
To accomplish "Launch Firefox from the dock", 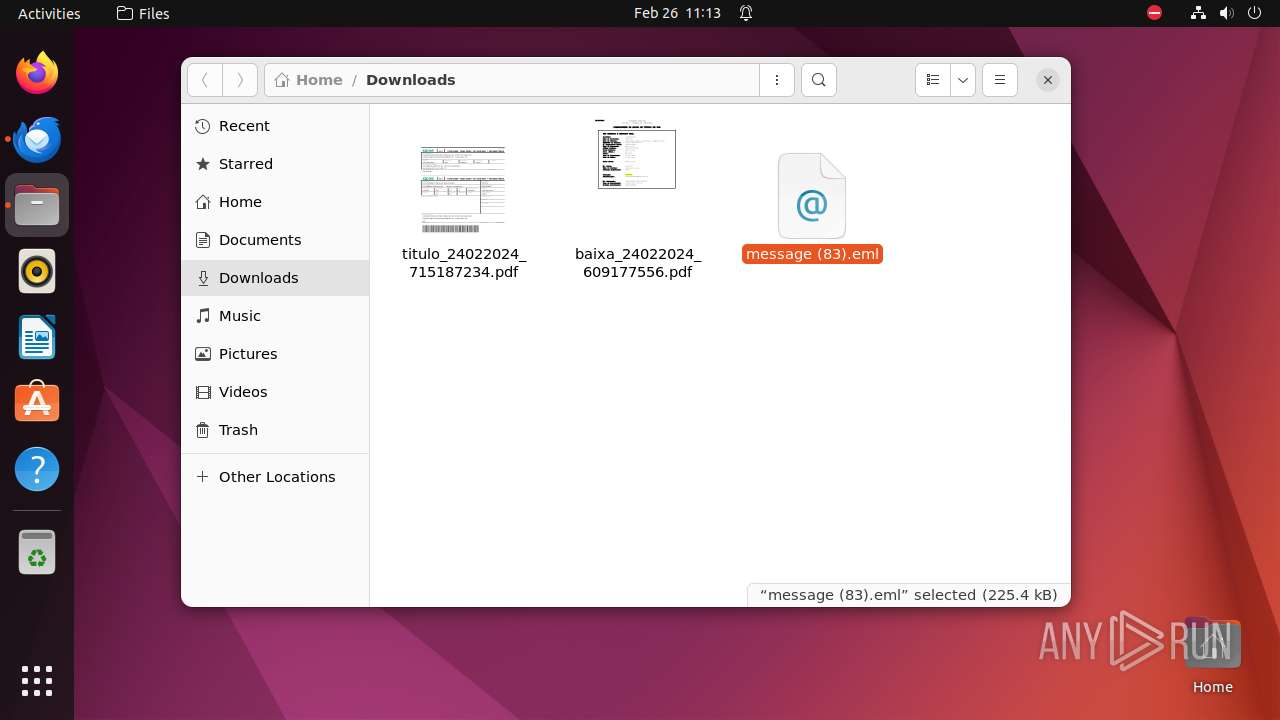I will 37,73.
